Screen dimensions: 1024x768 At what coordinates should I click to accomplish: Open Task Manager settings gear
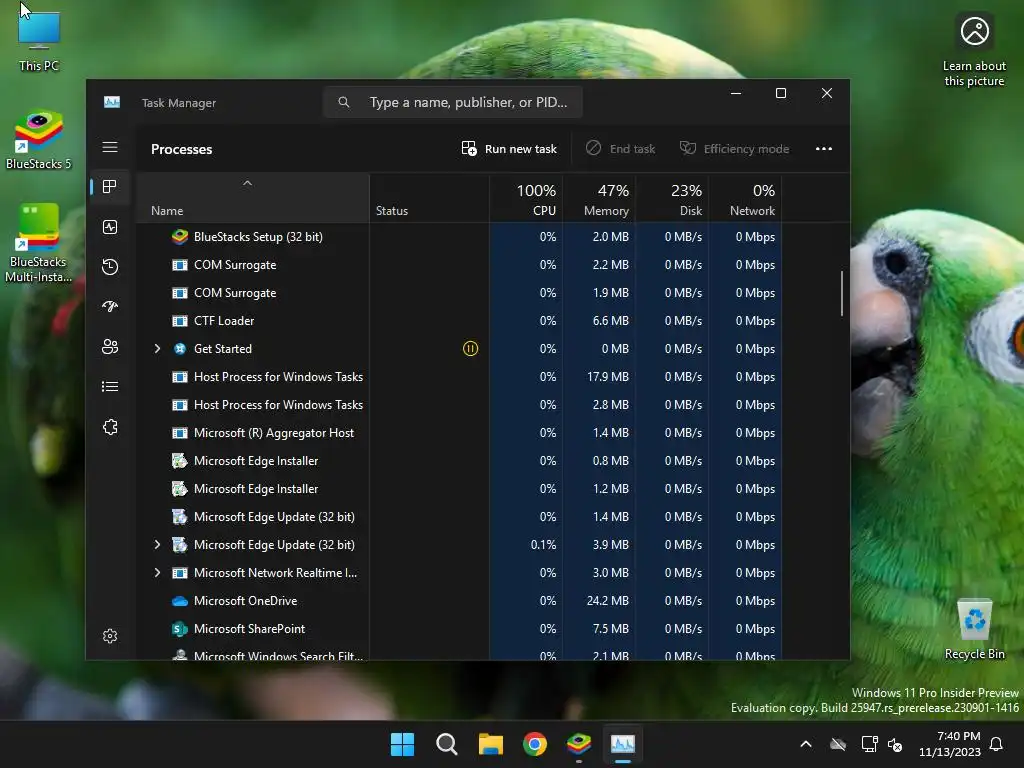coord(110,636)
